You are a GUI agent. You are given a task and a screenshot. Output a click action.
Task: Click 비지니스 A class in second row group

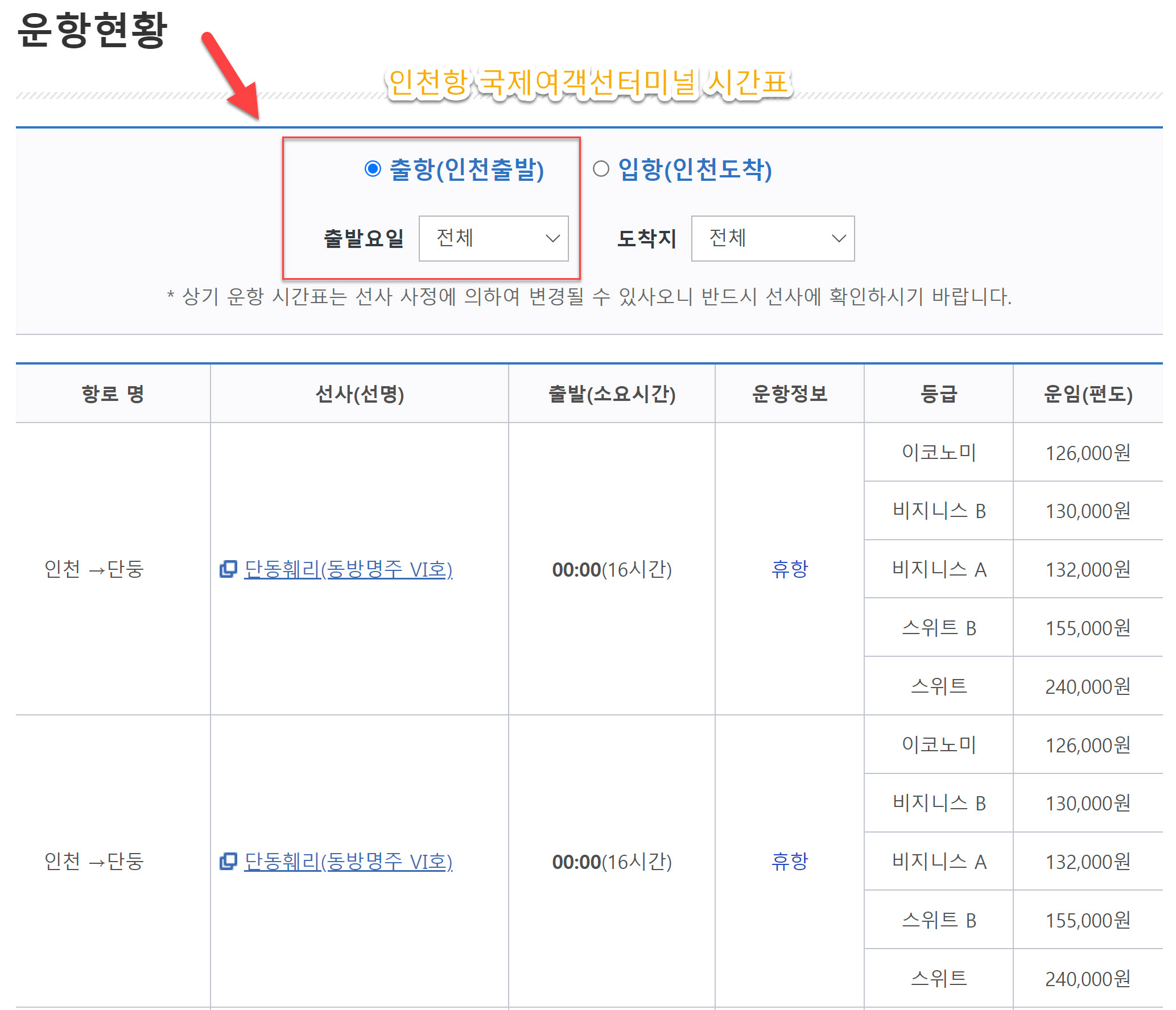coord(939,861)
